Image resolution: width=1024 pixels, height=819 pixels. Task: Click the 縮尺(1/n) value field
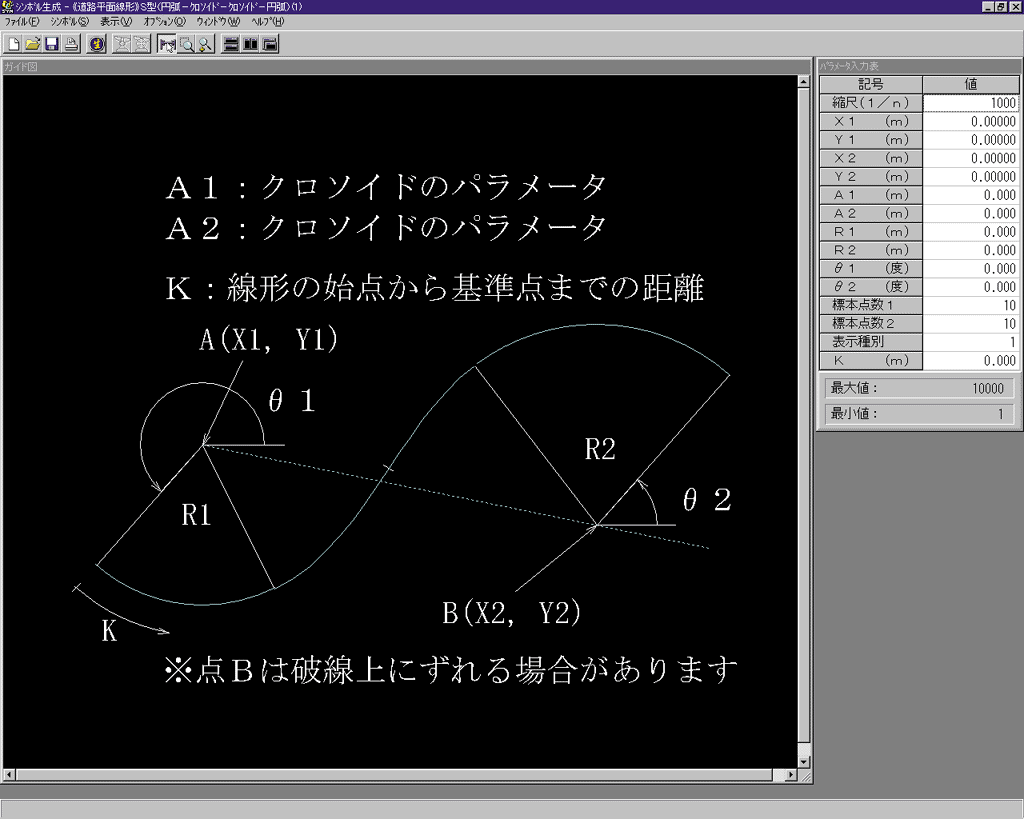point(969,103)
